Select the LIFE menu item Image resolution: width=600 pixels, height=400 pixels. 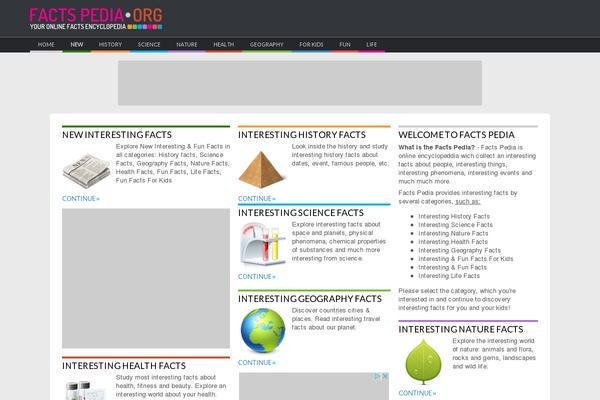(x=372, y=44)
